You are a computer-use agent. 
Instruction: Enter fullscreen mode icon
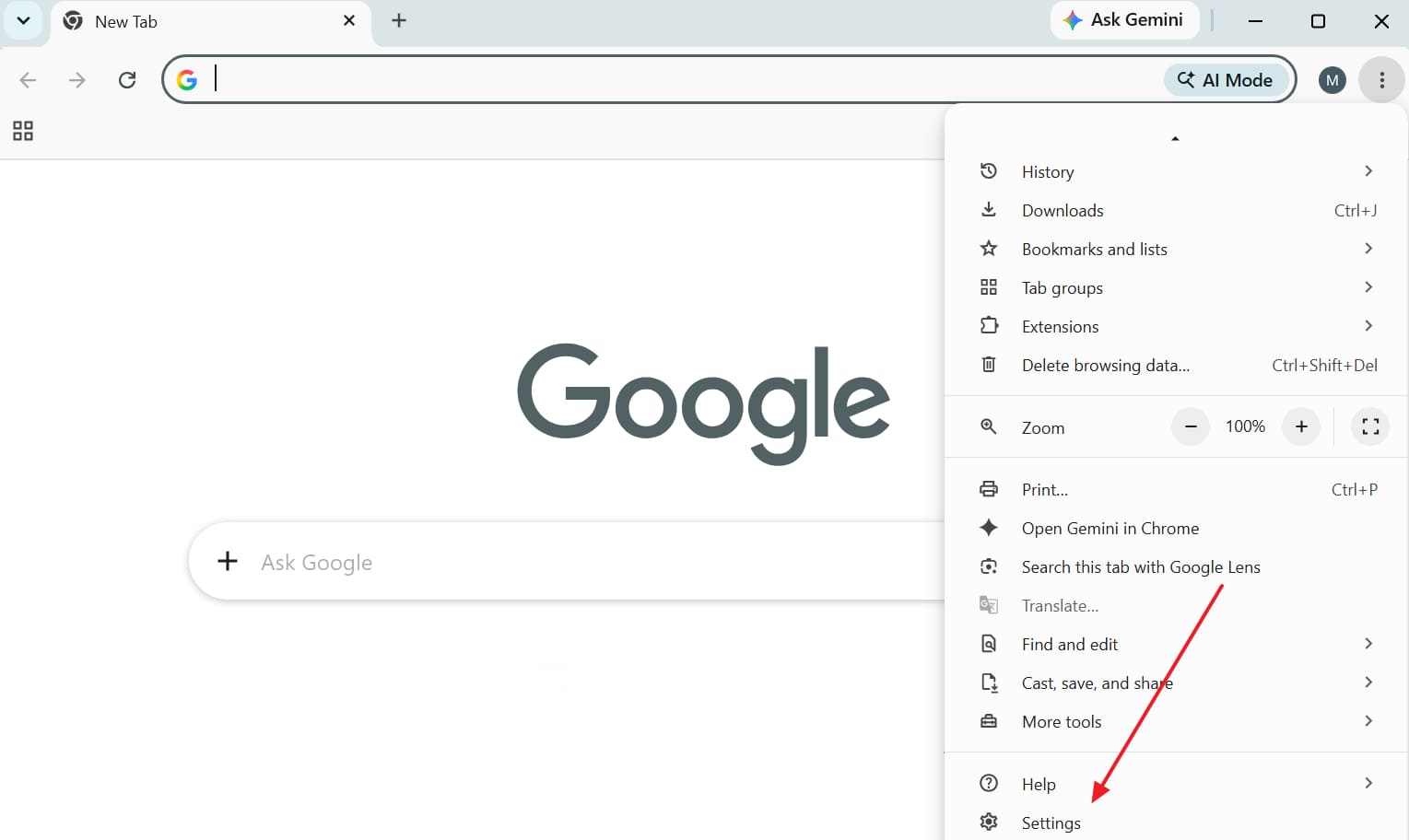(1370, 426)
